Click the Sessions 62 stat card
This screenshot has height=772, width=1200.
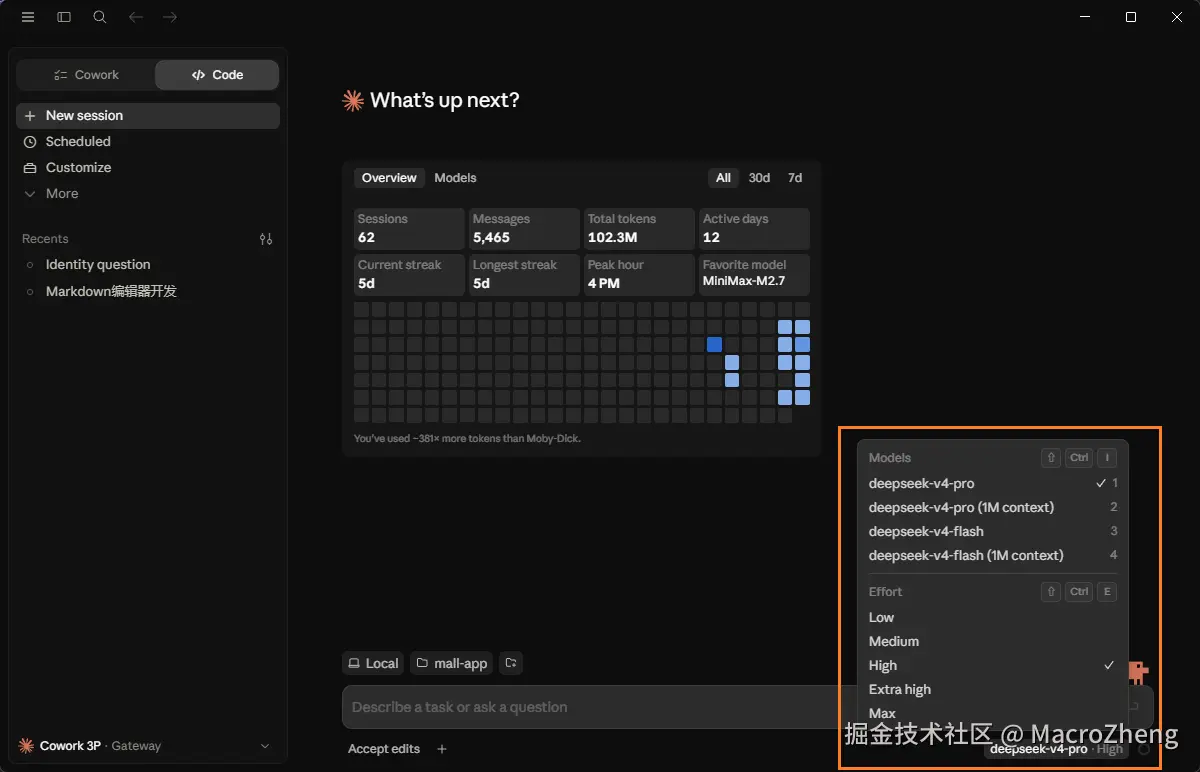click(409, 229)
